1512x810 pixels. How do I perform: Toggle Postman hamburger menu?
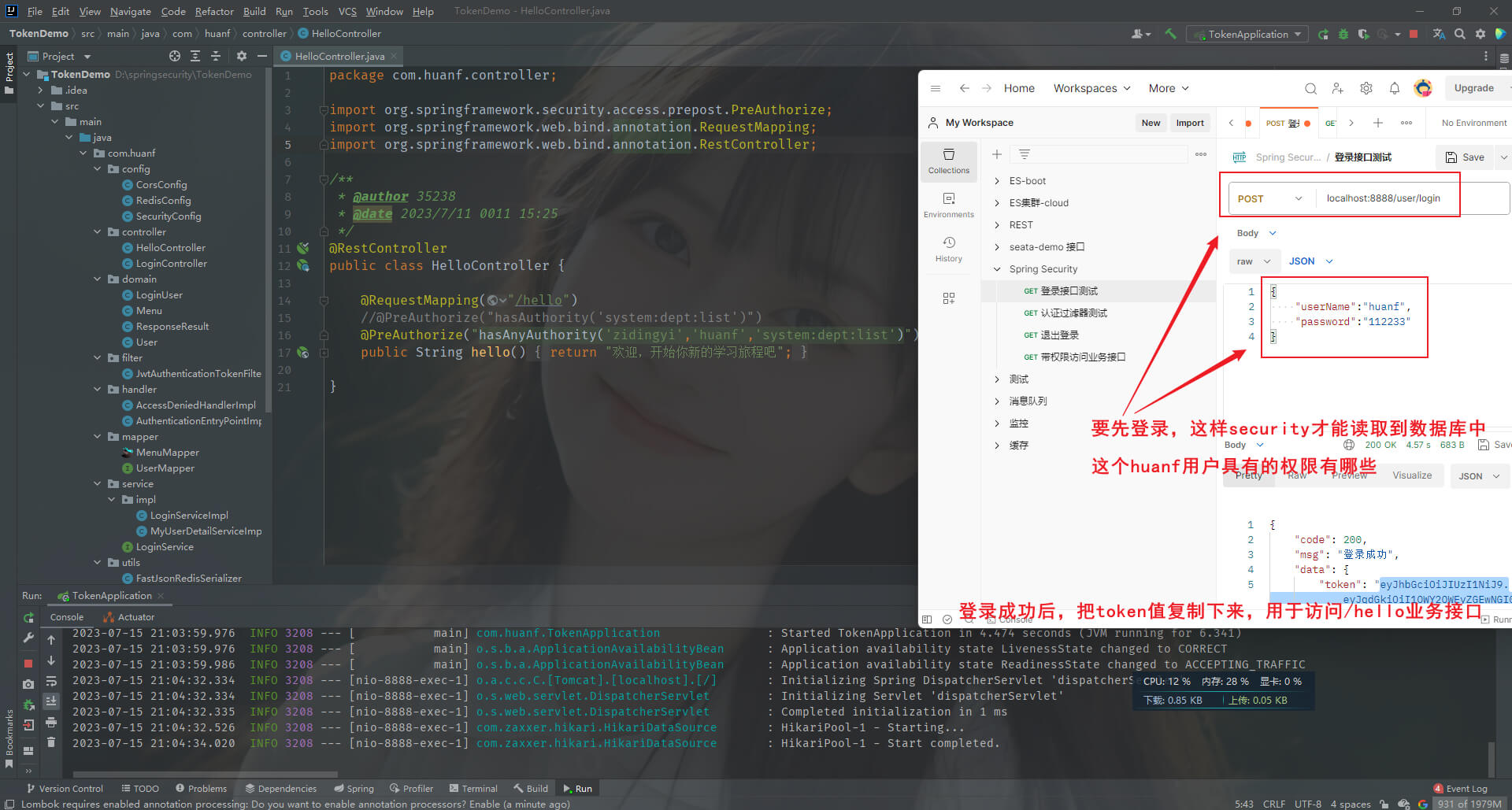coord(936,88)
